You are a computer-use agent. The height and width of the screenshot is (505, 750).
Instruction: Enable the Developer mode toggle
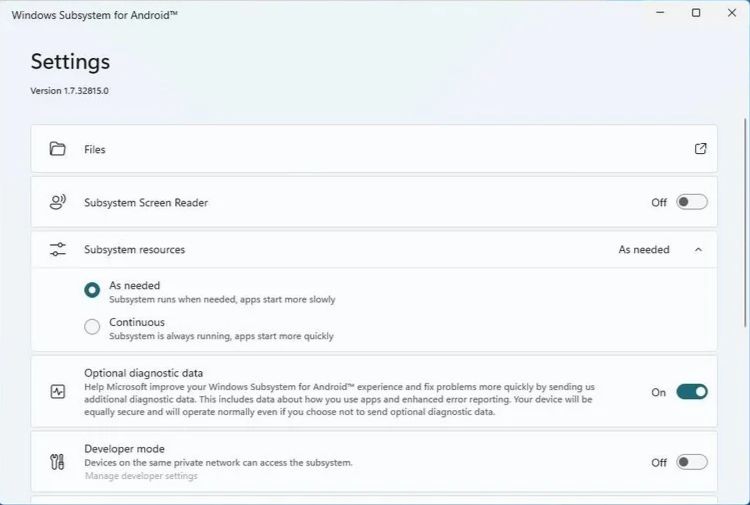click(691, 462)
